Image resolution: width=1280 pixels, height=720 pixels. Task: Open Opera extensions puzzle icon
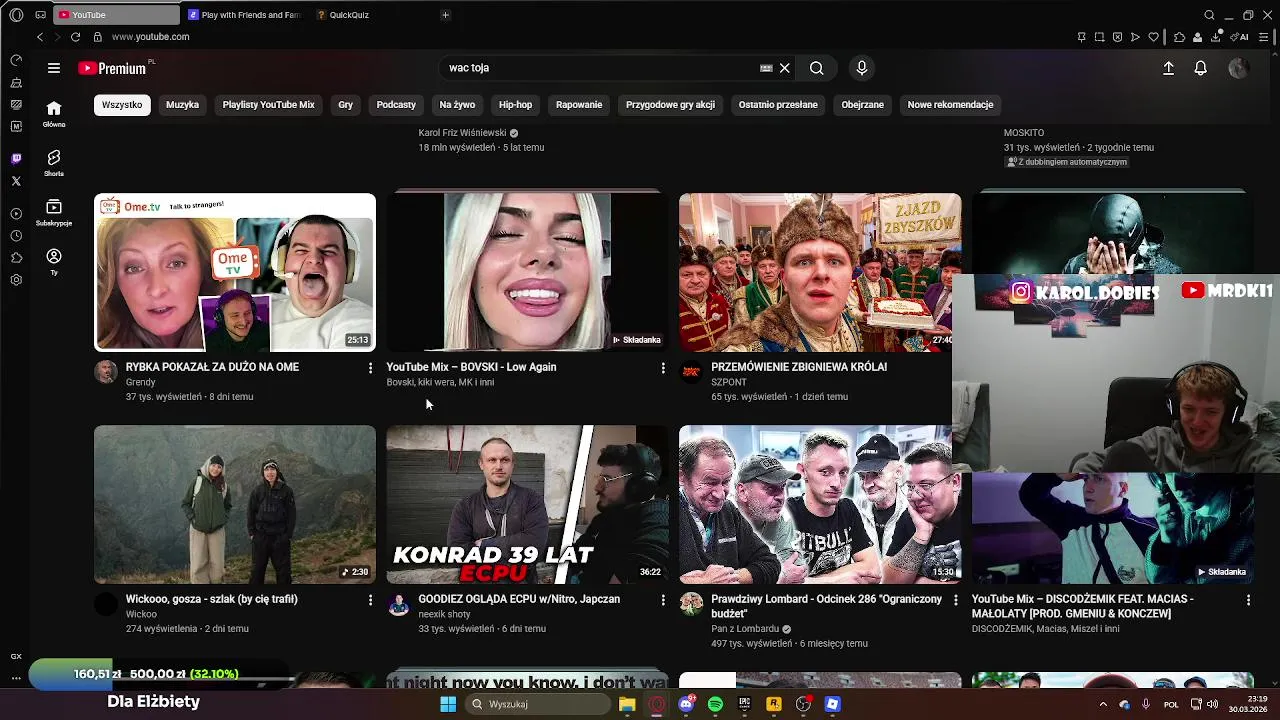coord(1180,37)
